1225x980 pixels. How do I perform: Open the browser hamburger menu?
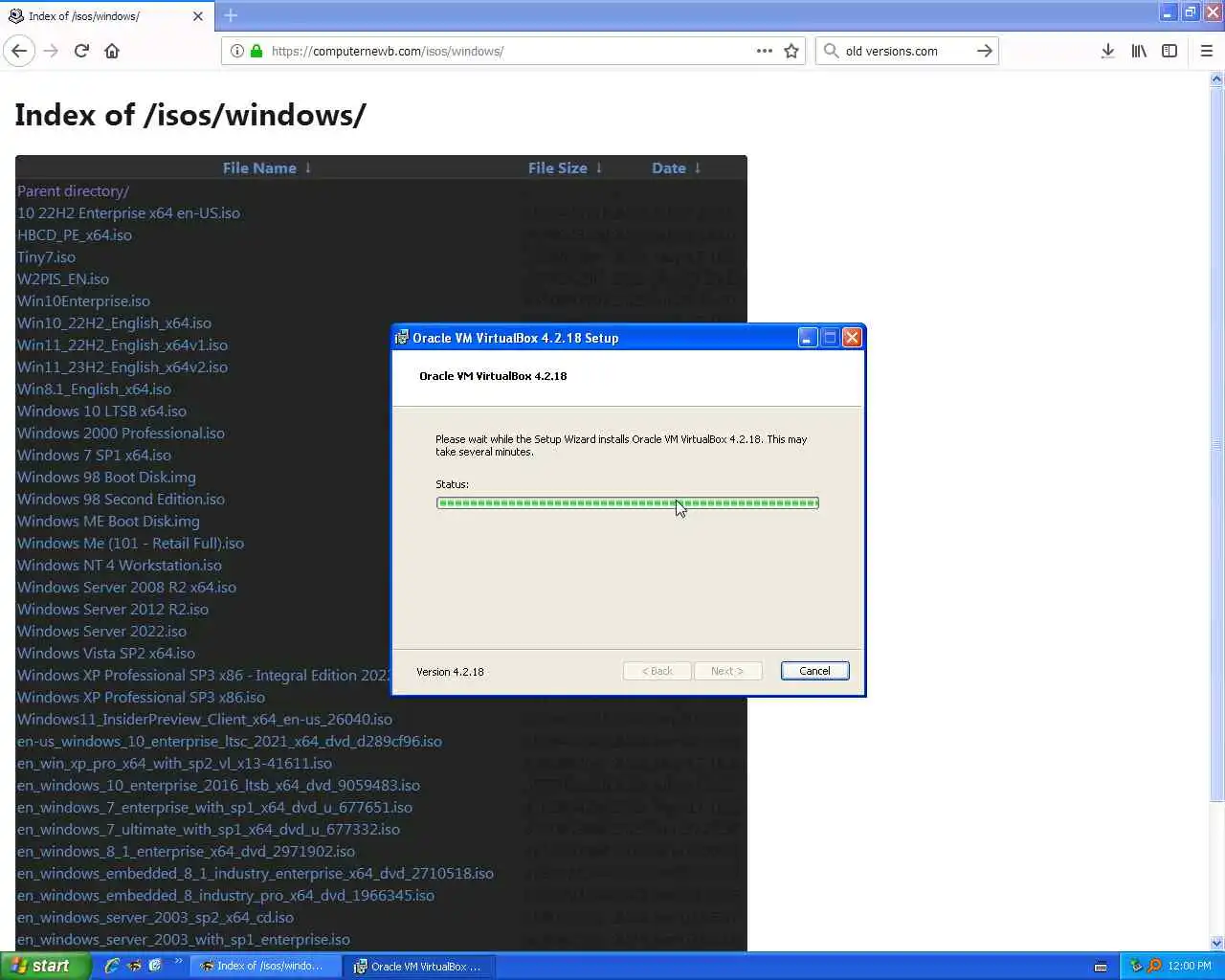[1206, 51]
